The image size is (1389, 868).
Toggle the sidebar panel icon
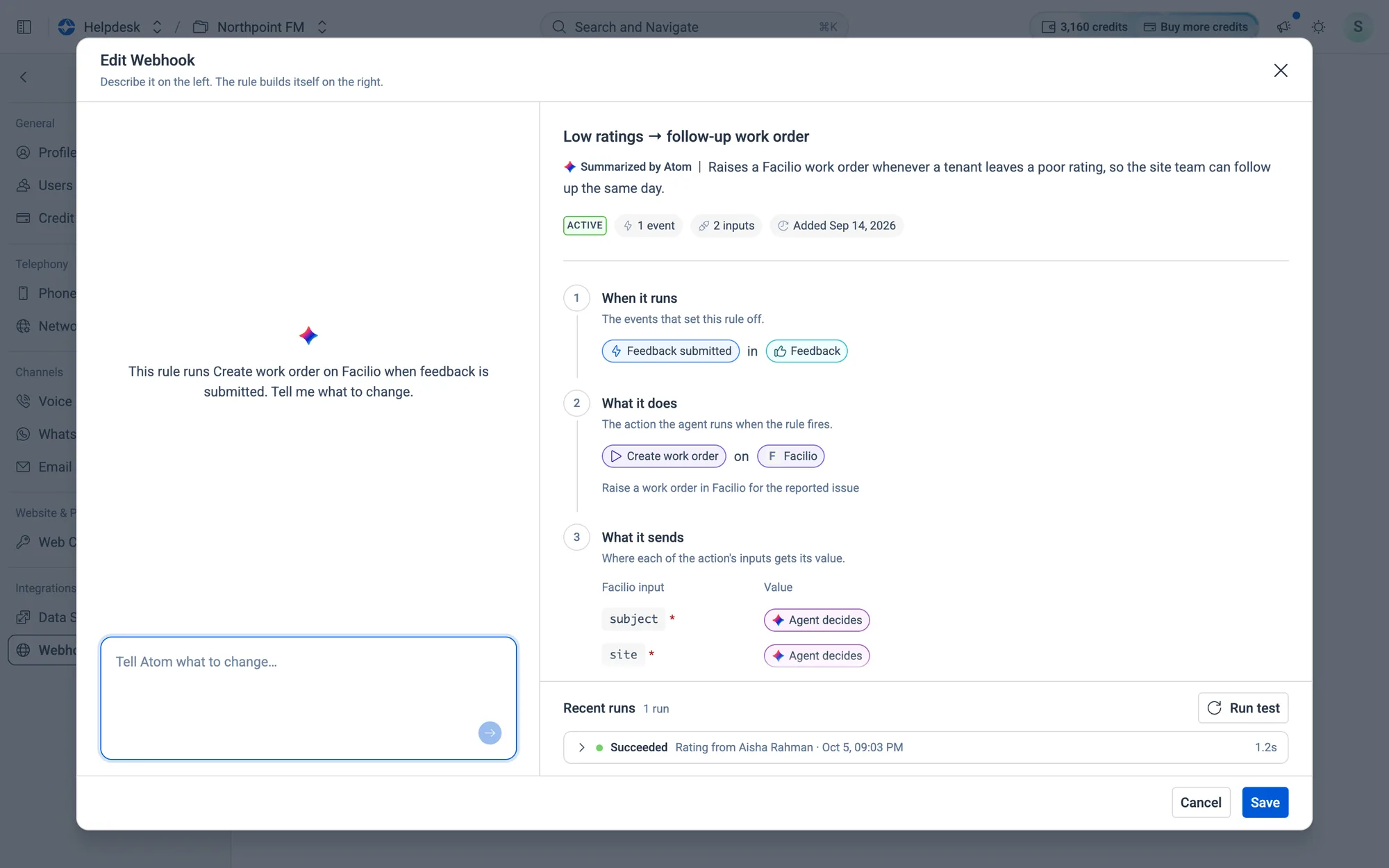24,27
